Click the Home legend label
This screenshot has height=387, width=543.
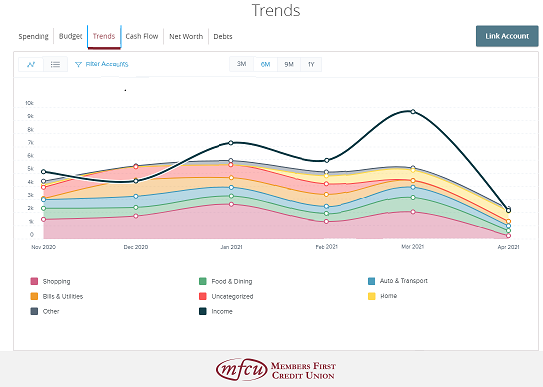click(x=389, y=296)
